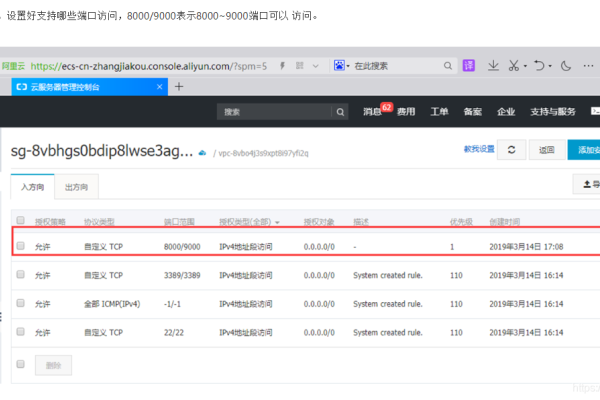Click the magnifier icon in browser search box
Screen dimensions: 600x400
tap(448, 66)
